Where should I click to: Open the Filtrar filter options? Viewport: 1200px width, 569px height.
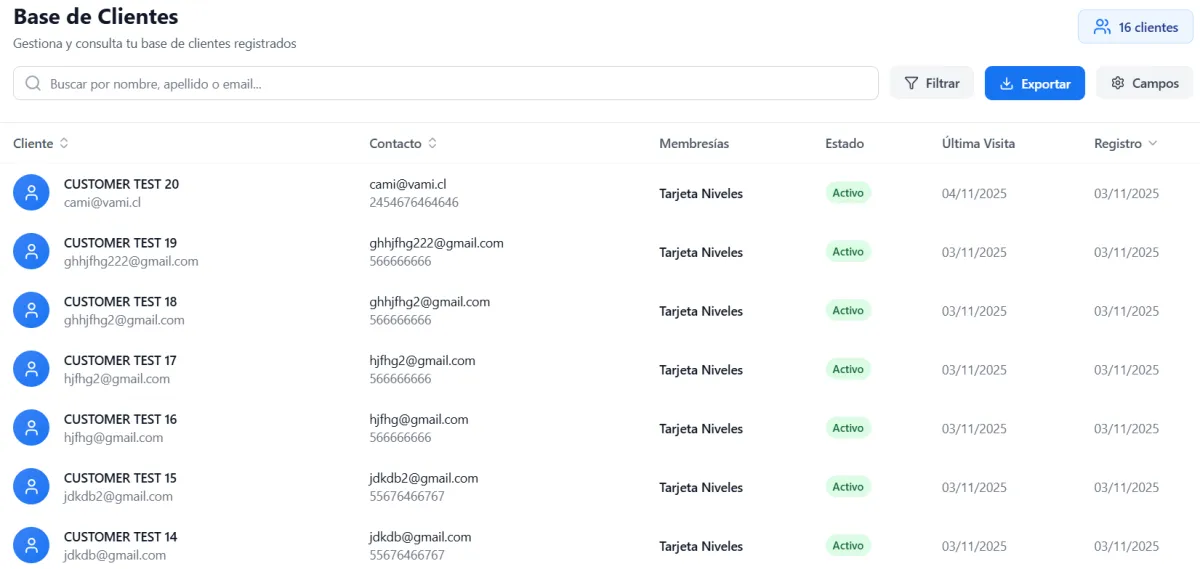tap(931, 84)
